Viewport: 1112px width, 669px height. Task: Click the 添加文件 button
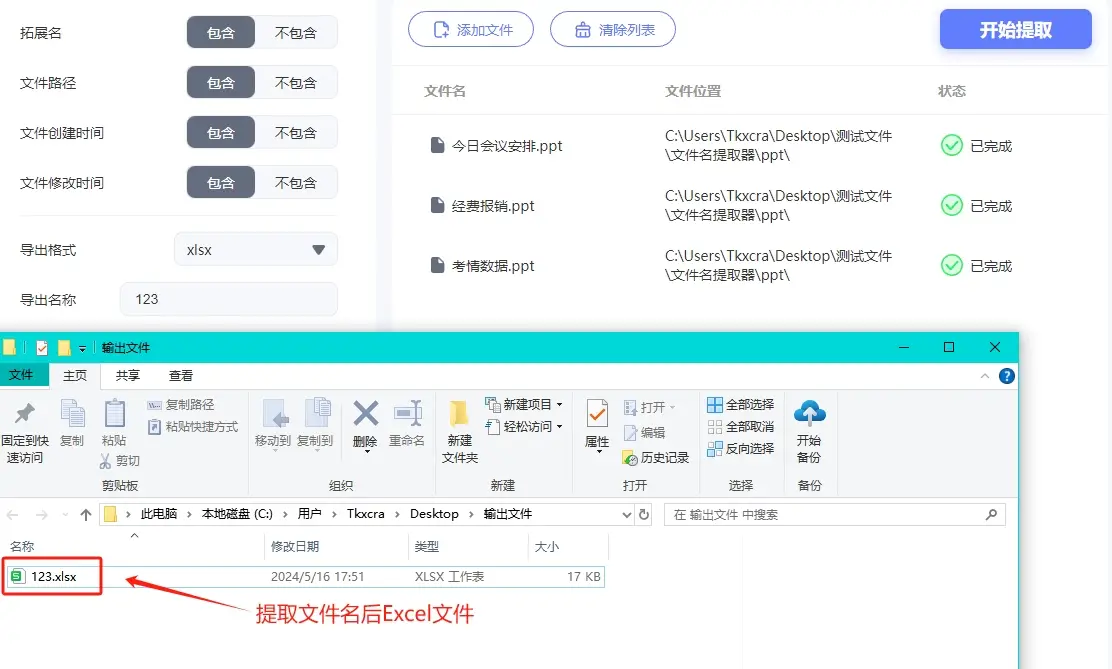470,30
